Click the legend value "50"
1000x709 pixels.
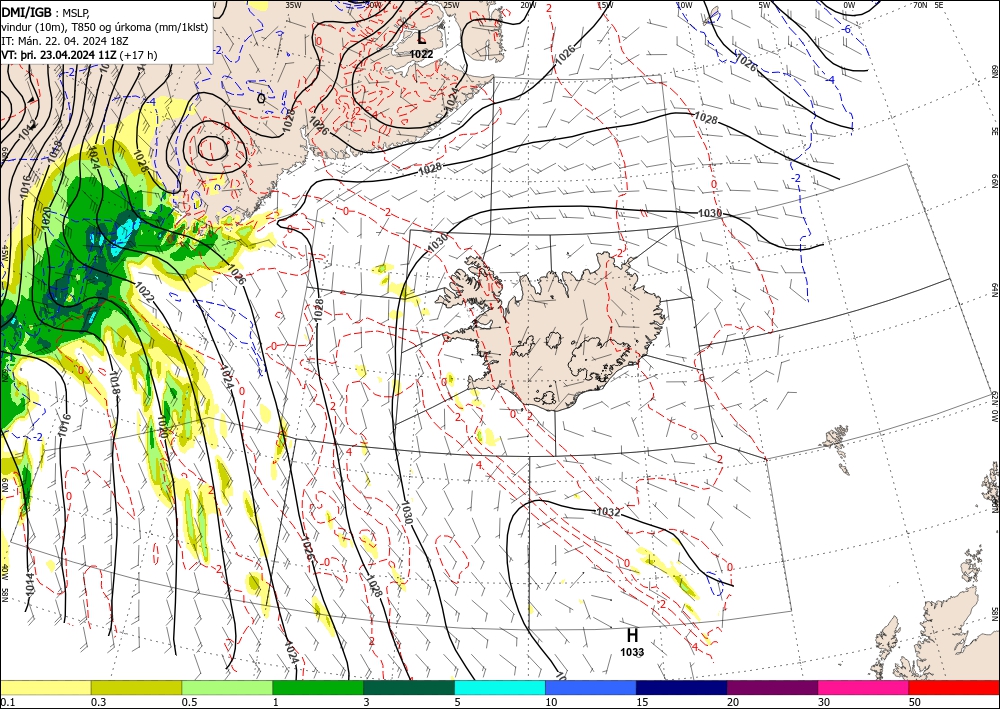[915, 702]
